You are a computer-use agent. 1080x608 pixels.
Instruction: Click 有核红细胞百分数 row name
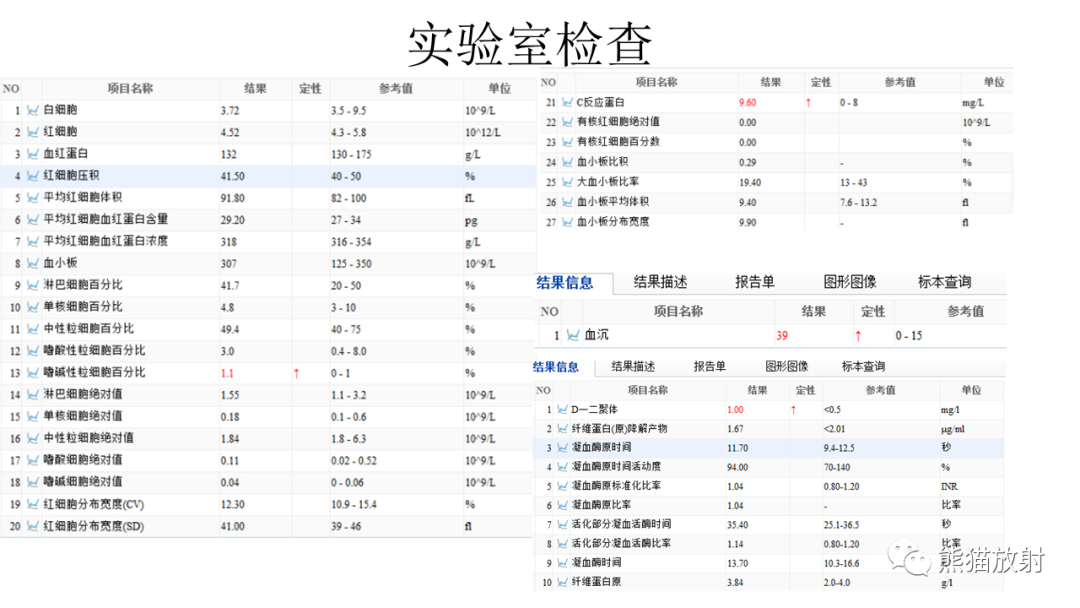pyautogui.click(x=618, y=142)
